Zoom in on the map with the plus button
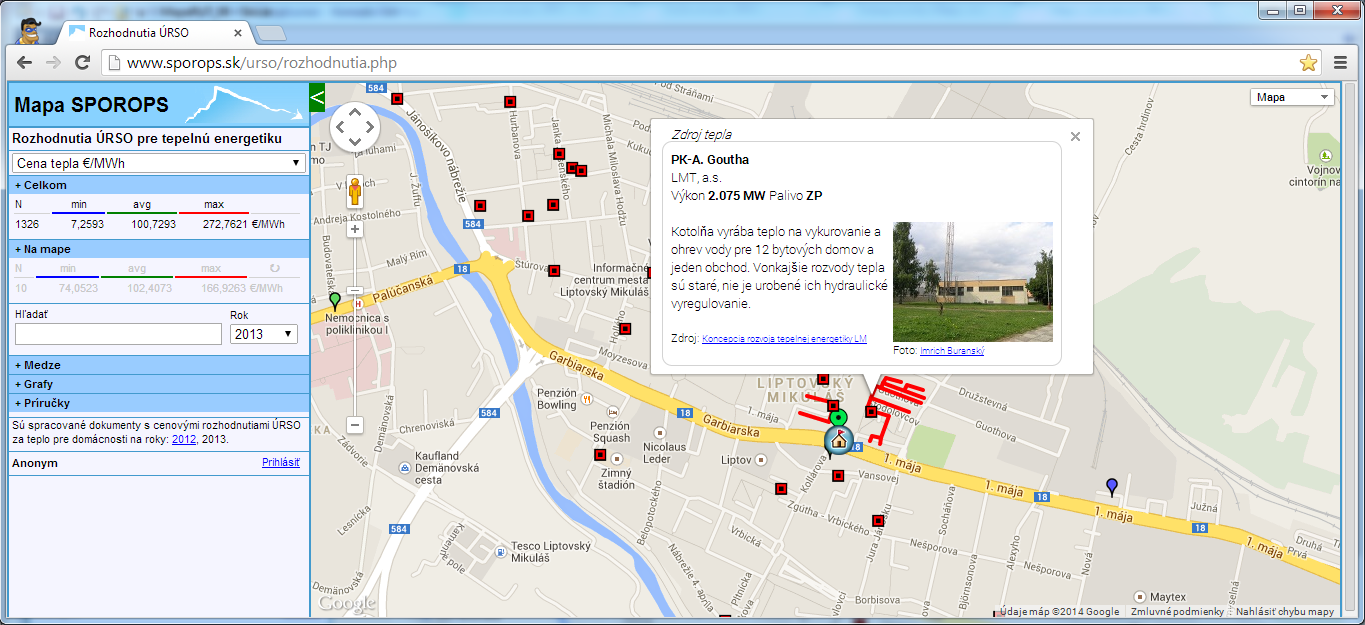This screenshot has width=1365, height=625. pyautogui.click(x=354, y=229)
